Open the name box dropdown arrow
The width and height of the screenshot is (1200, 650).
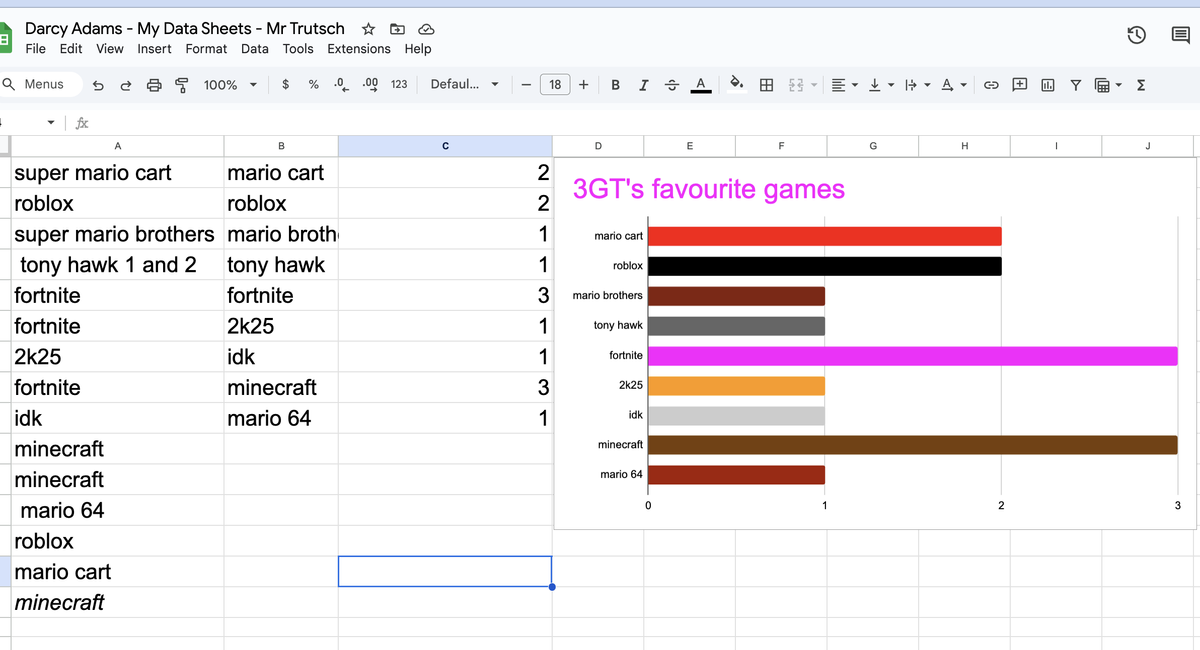click(51, 123)
